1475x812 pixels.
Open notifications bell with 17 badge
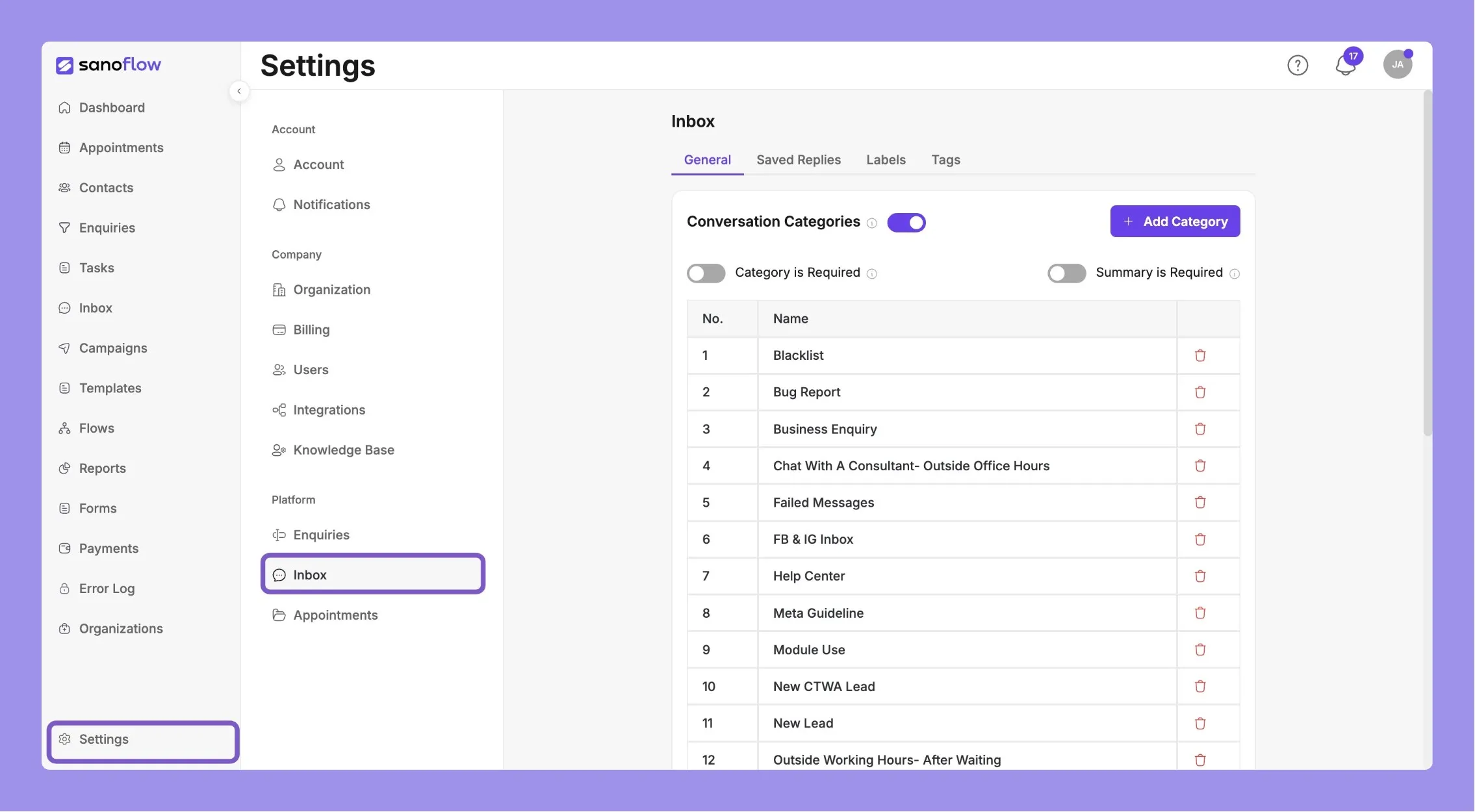pyautogui.click(x=1347, y=64)
